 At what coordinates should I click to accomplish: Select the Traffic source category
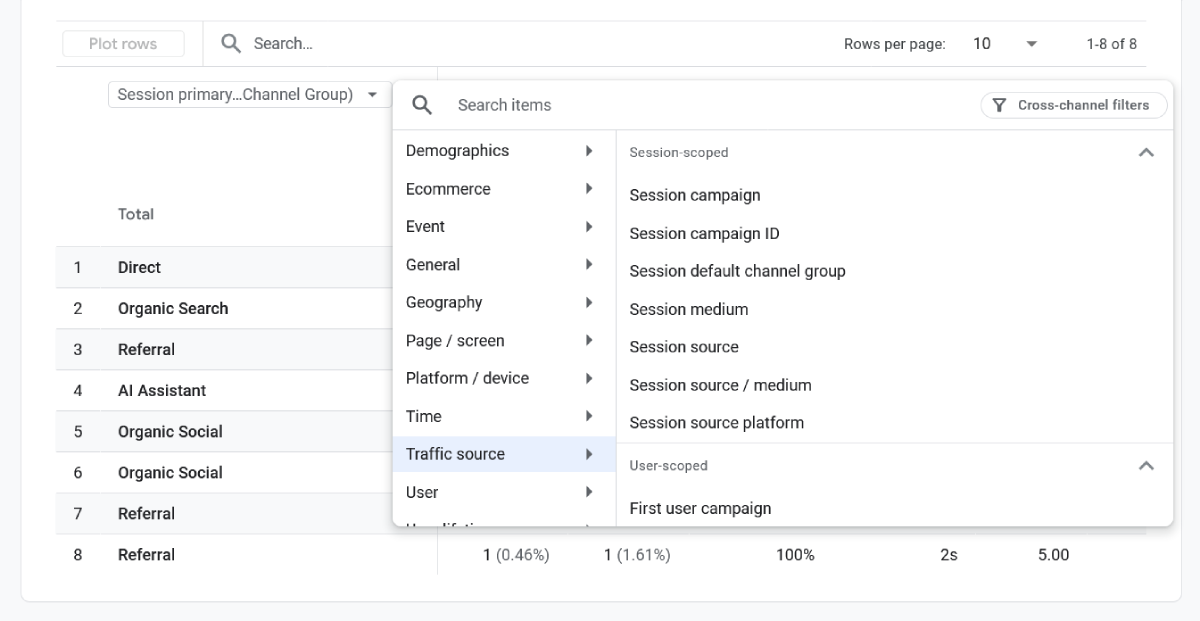pyautogui.click(x=504, y=454)
